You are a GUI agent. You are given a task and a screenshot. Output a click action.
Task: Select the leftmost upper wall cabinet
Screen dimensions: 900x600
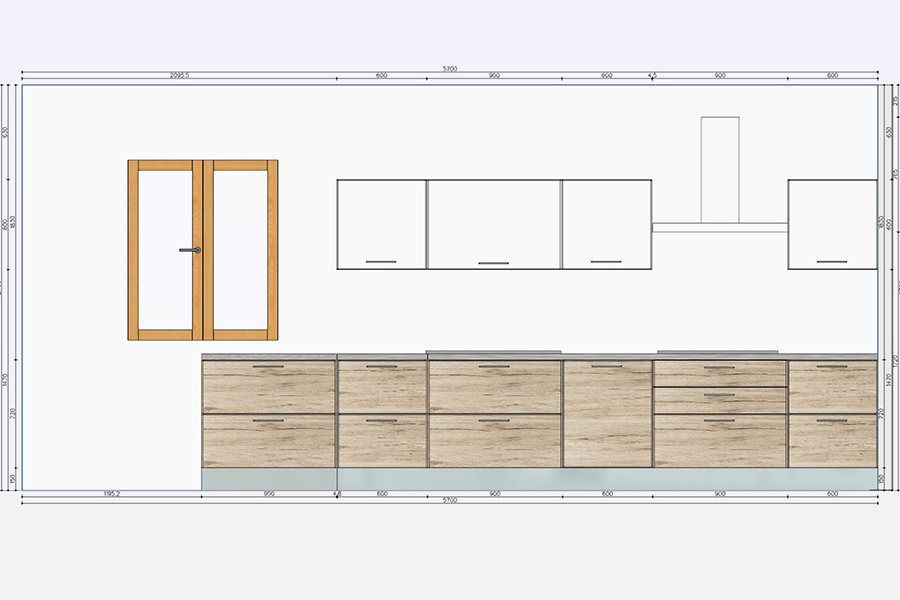[x=381, y=225]
